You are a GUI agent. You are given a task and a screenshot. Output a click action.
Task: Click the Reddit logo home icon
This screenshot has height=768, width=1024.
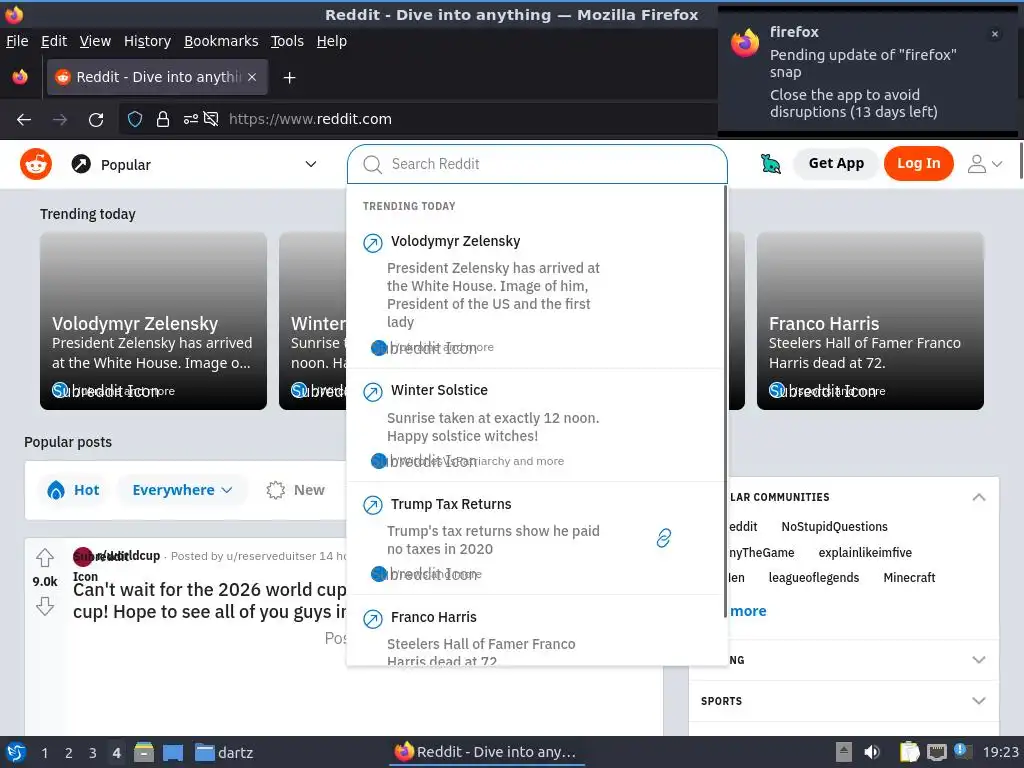pyautogui.click(x=36, y=164)
